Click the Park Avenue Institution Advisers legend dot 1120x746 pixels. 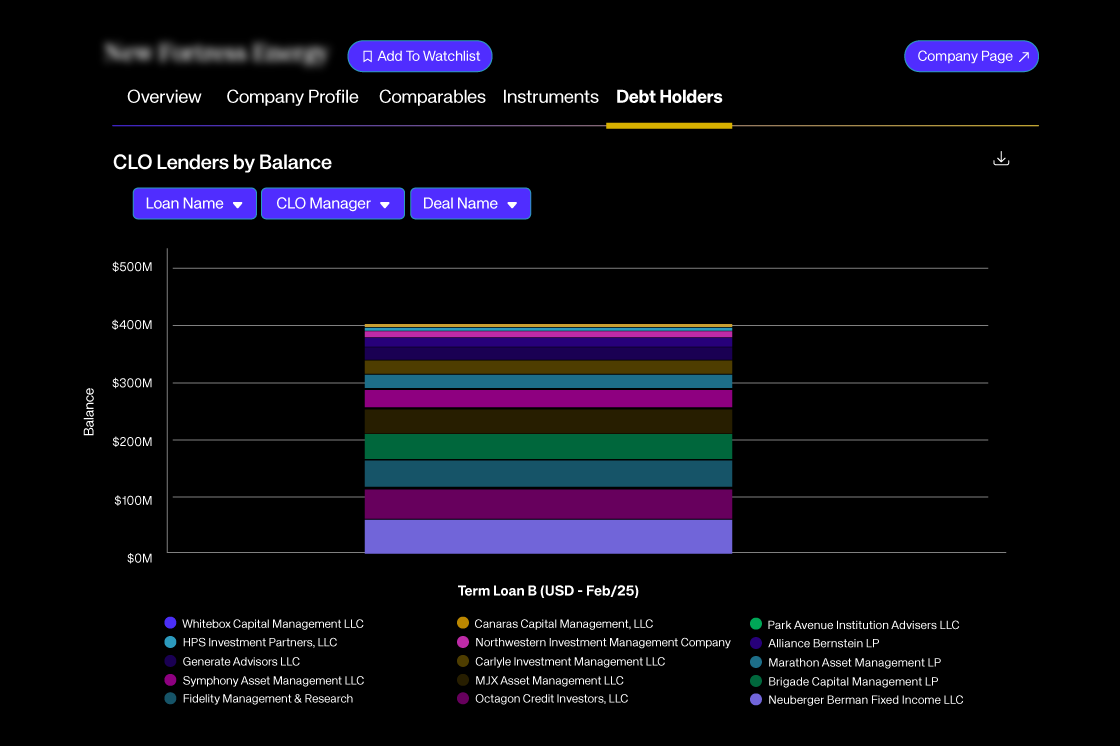point(755,623)
